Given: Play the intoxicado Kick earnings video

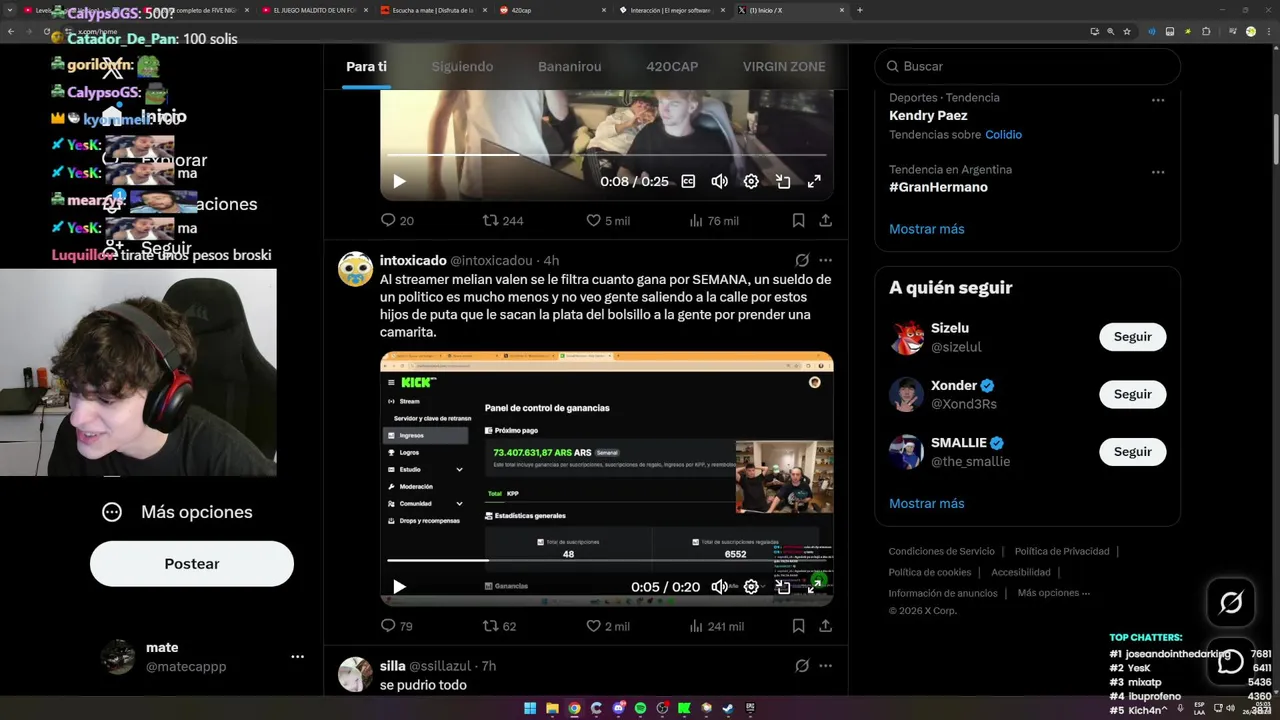Looking at the screenshot, I should click(399, 587).
